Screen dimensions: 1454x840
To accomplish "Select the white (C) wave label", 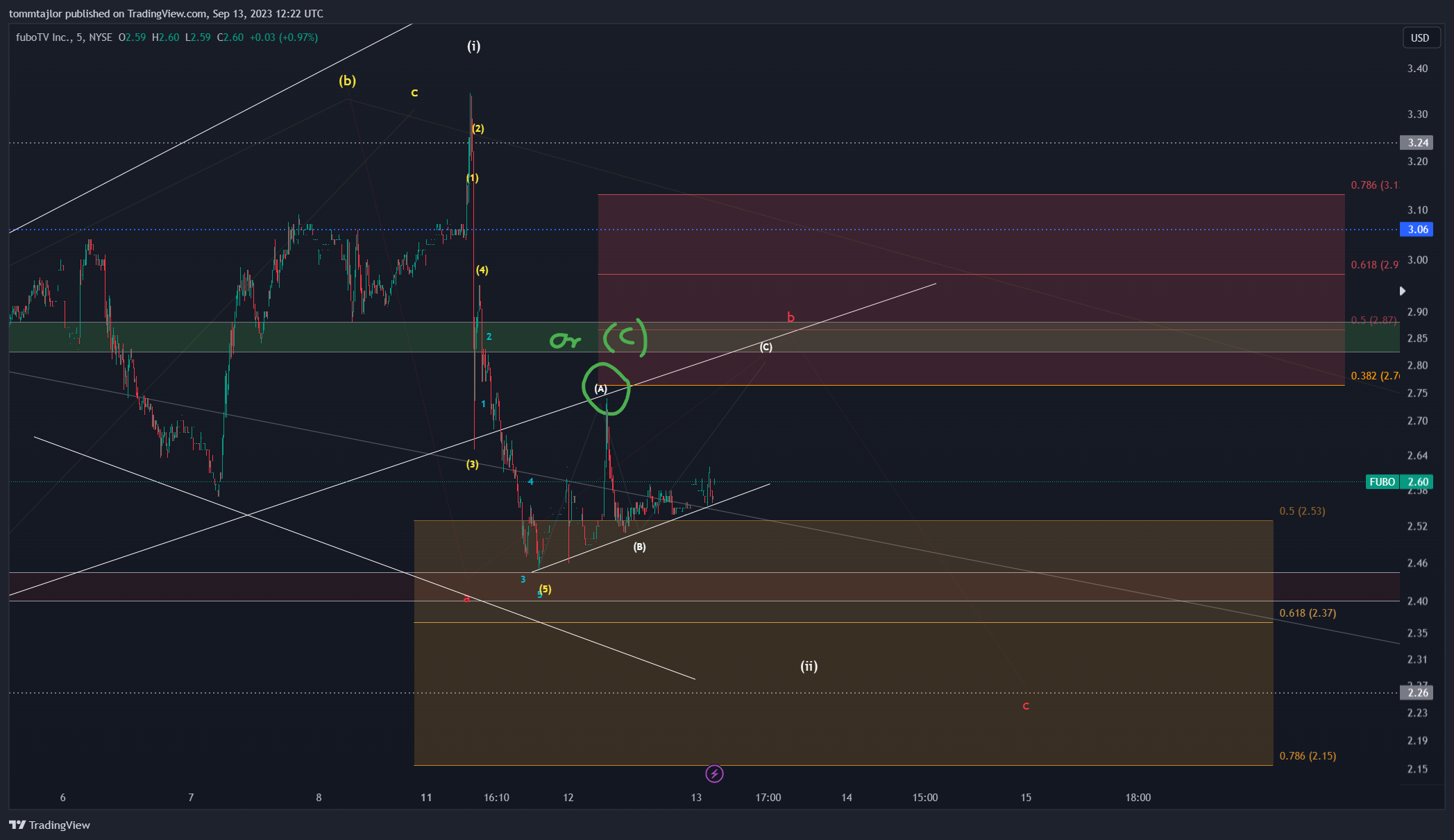I will 766,347.
